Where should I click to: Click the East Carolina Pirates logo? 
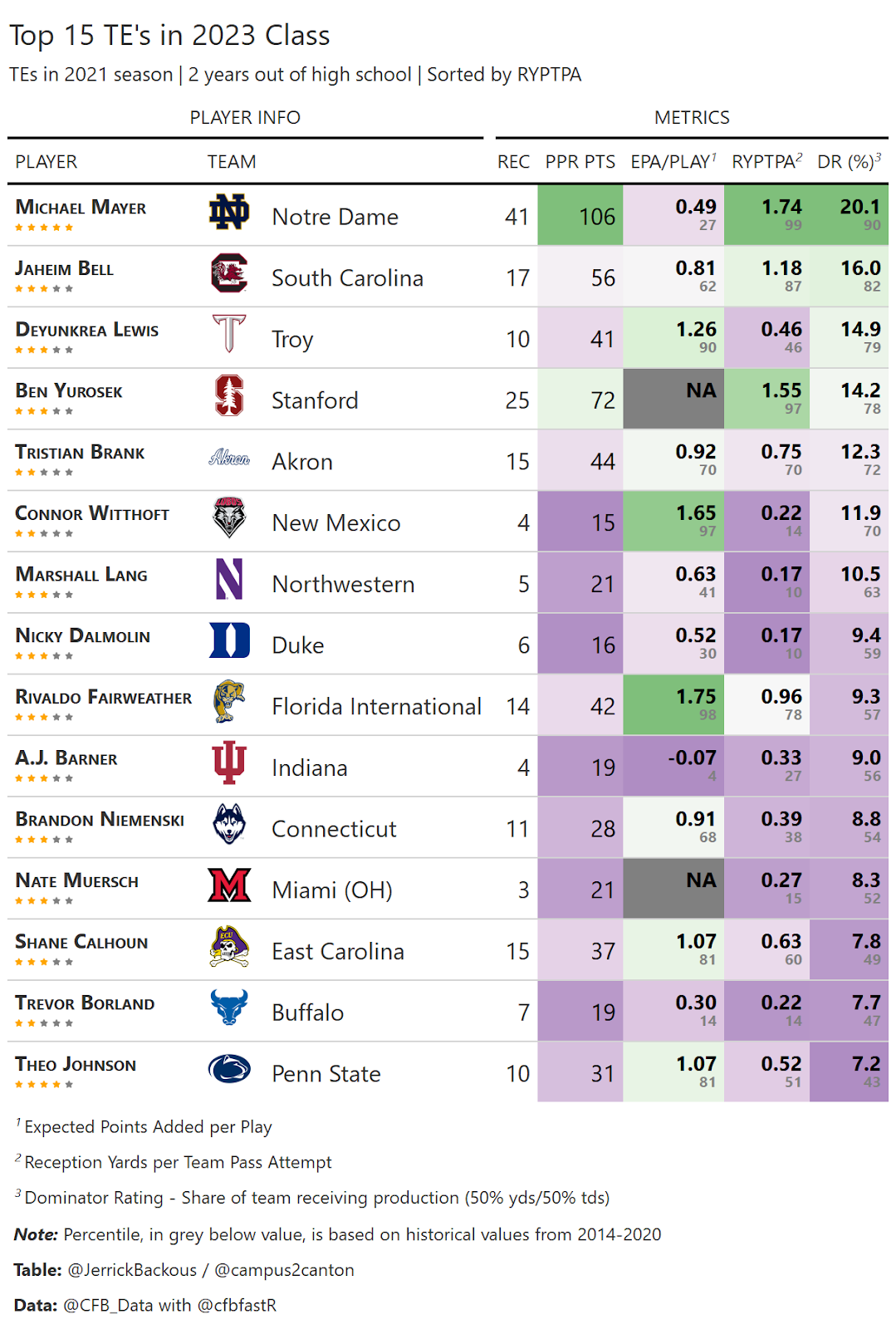point(229,947)
